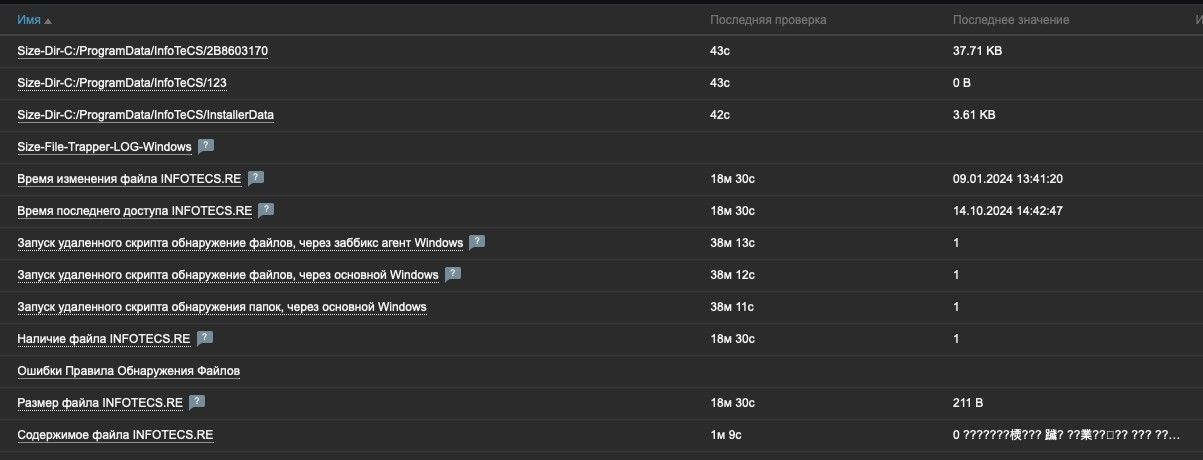Image resolution: width=1203 pixels, height=460 pixels.
Task: Open Запуск удаленного скрипта обнаружения папок item
Action: point(222,307)
